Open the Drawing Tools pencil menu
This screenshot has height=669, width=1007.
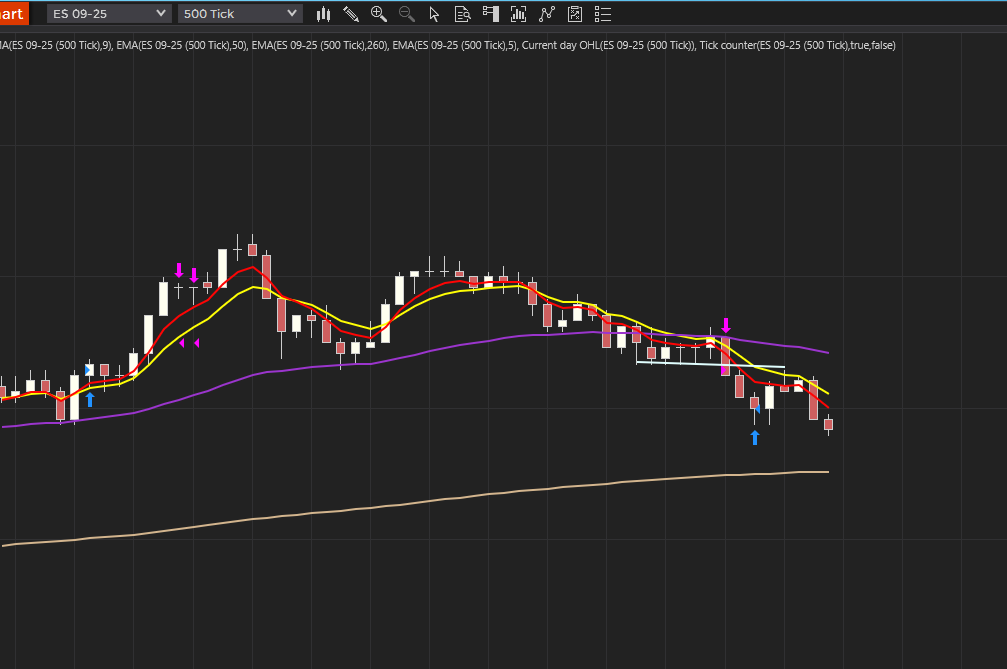pyautogui.click(x=351, y=14)
